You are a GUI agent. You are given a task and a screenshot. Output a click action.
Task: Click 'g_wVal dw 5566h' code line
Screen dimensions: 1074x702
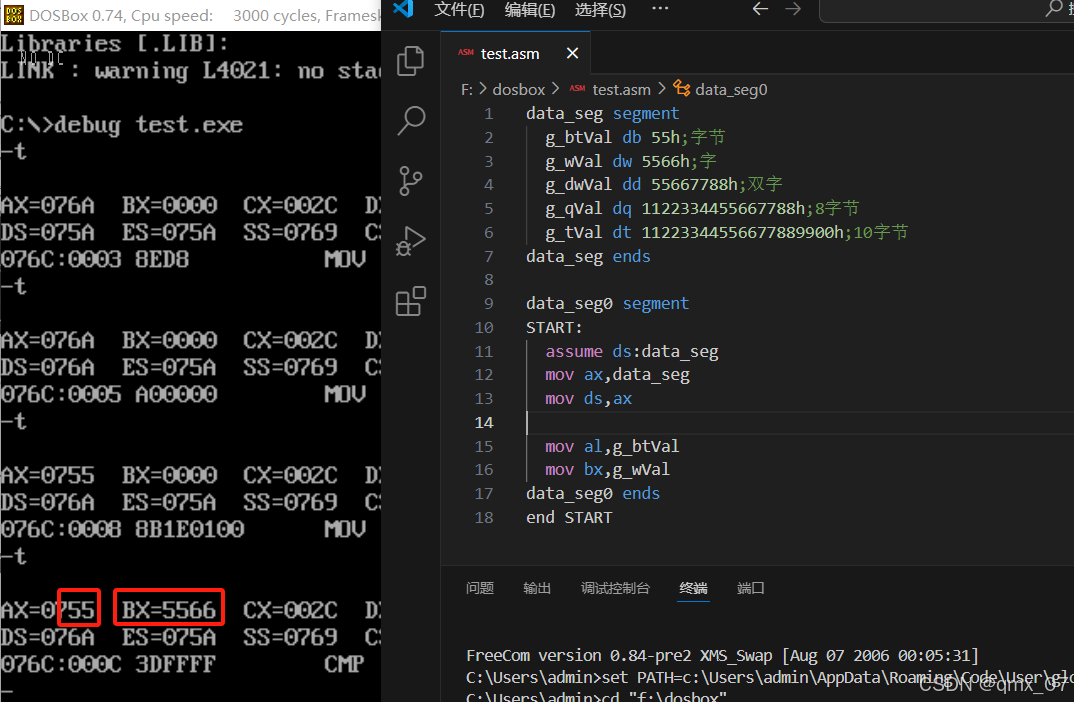[x=631, y=162]
